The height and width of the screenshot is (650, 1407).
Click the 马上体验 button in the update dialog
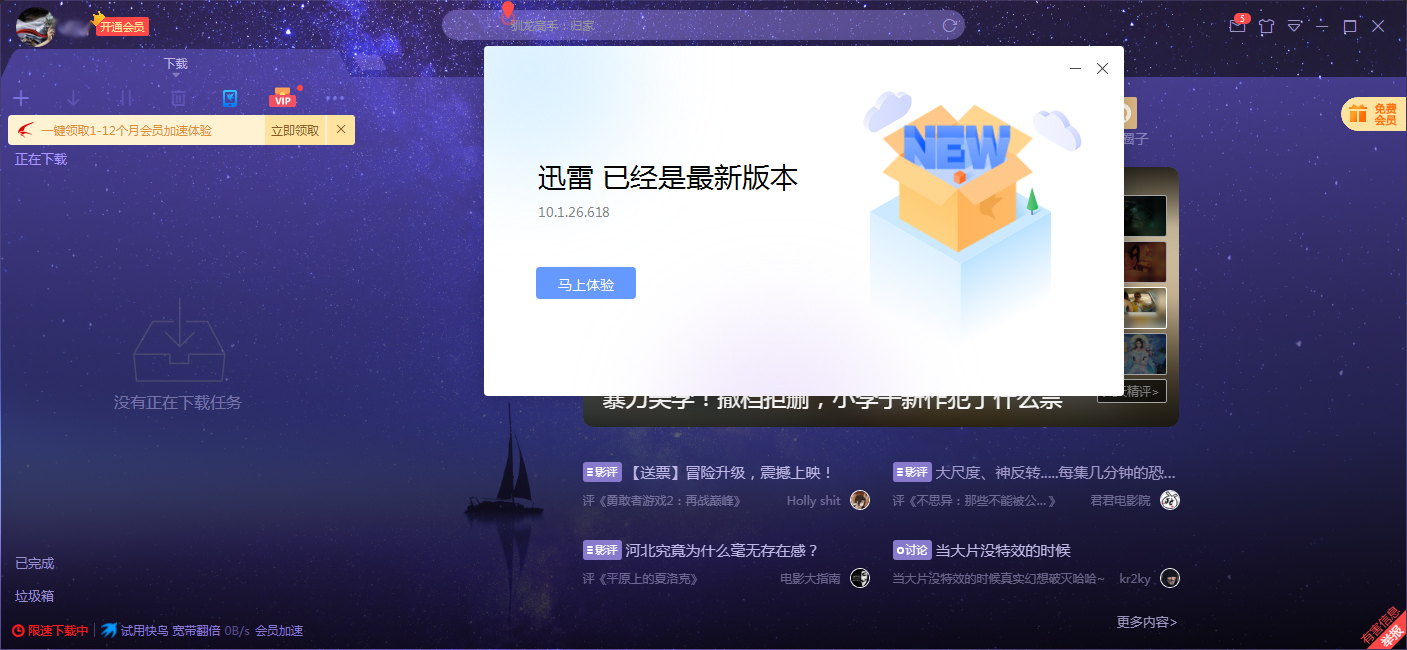pos(585,282)
